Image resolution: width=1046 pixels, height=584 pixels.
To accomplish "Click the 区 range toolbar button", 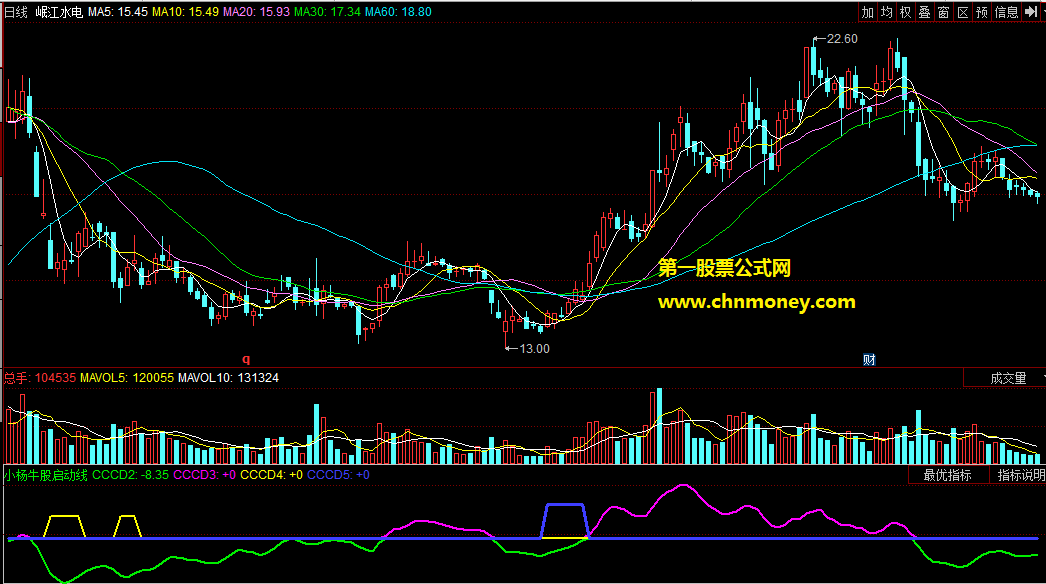I will click(x=963, y=12).
